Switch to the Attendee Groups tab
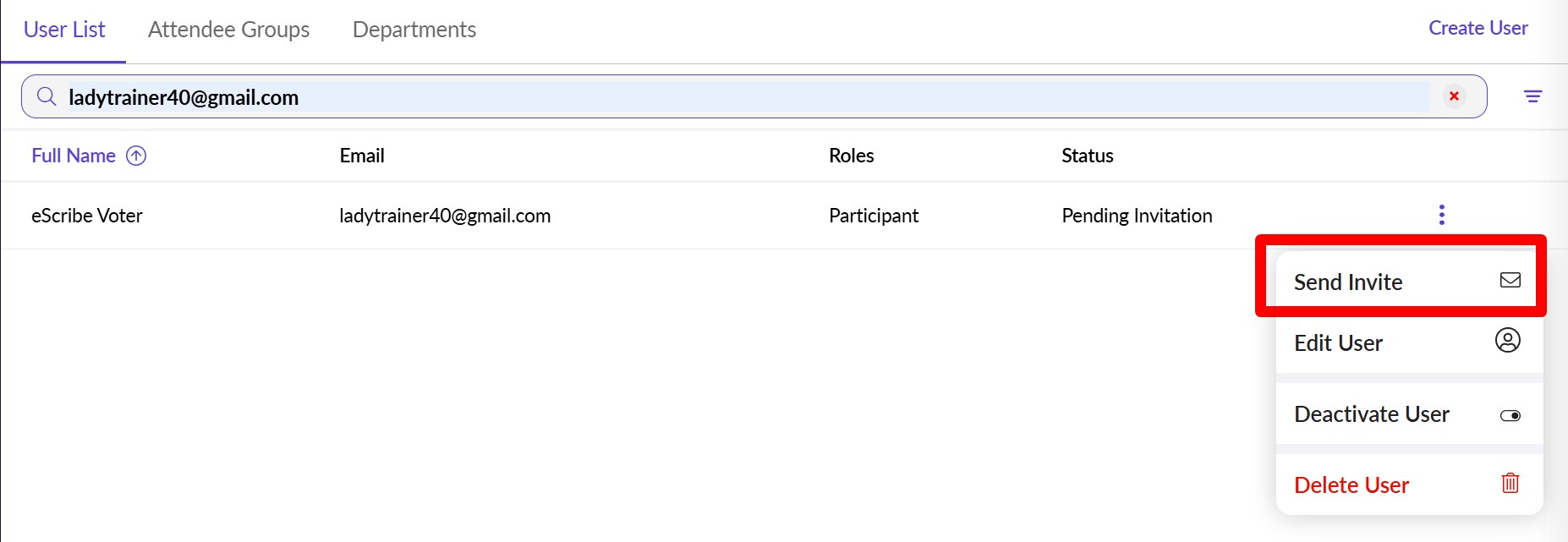Image resolution: width=1568 pixels, height=542 pixels. [228, 30]
